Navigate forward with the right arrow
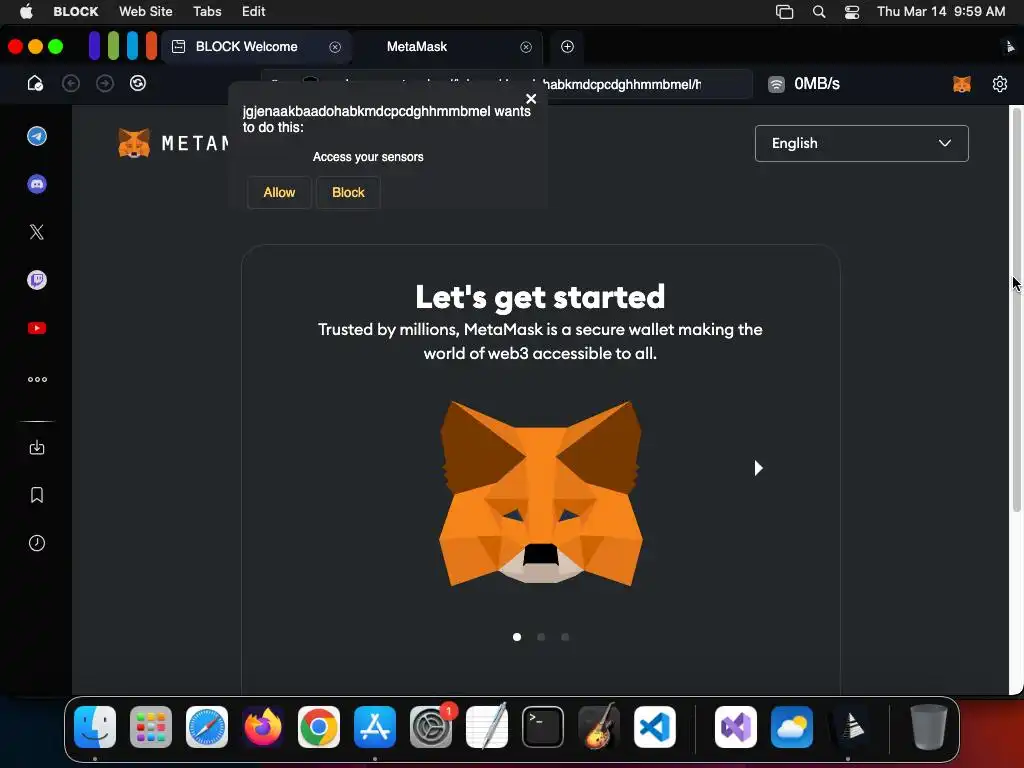This screenshot has width=1024, height=768. point(104,84)
